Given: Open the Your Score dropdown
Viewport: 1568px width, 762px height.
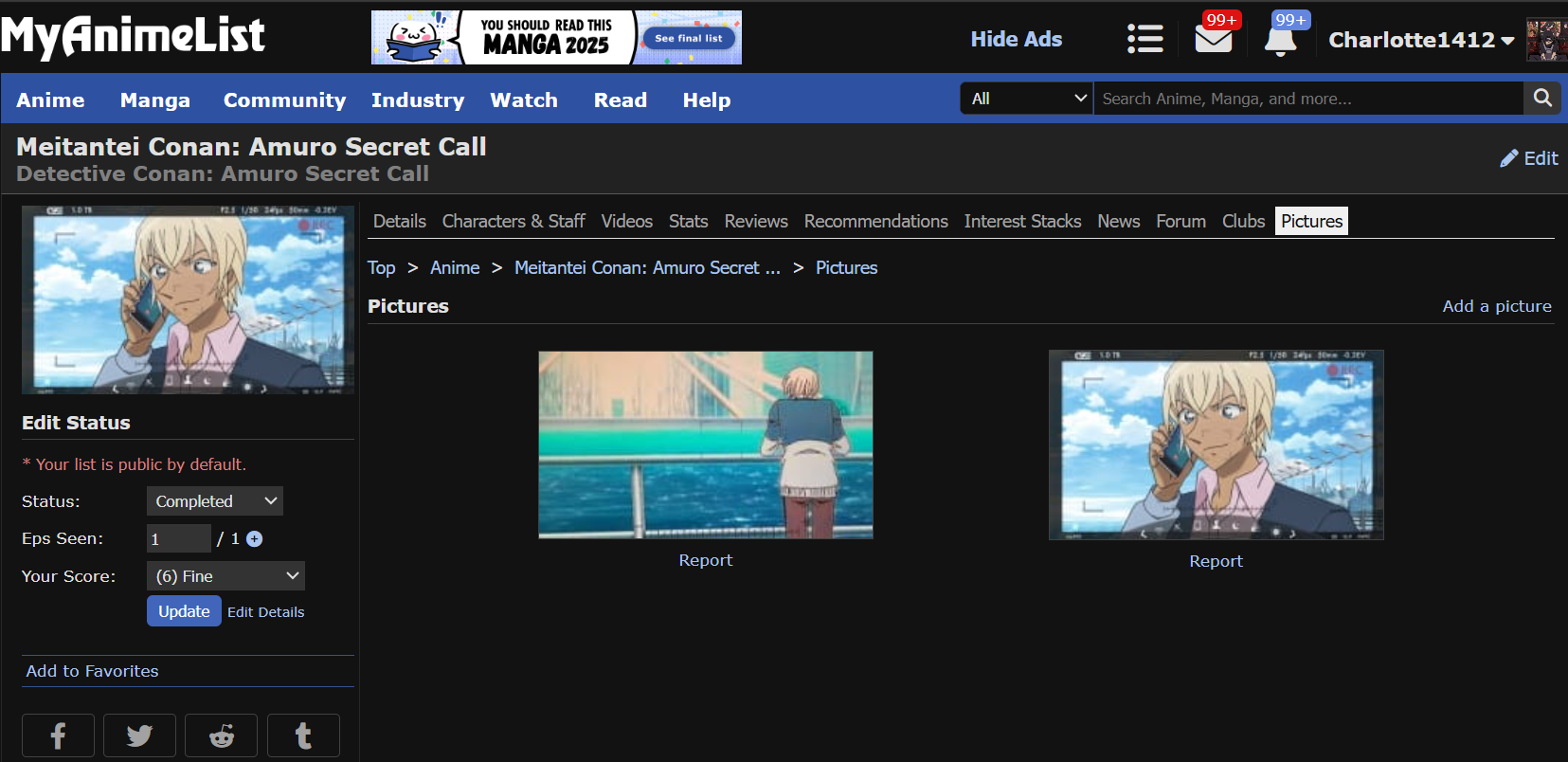Looking at the screenshot, I should coord(225,576).
